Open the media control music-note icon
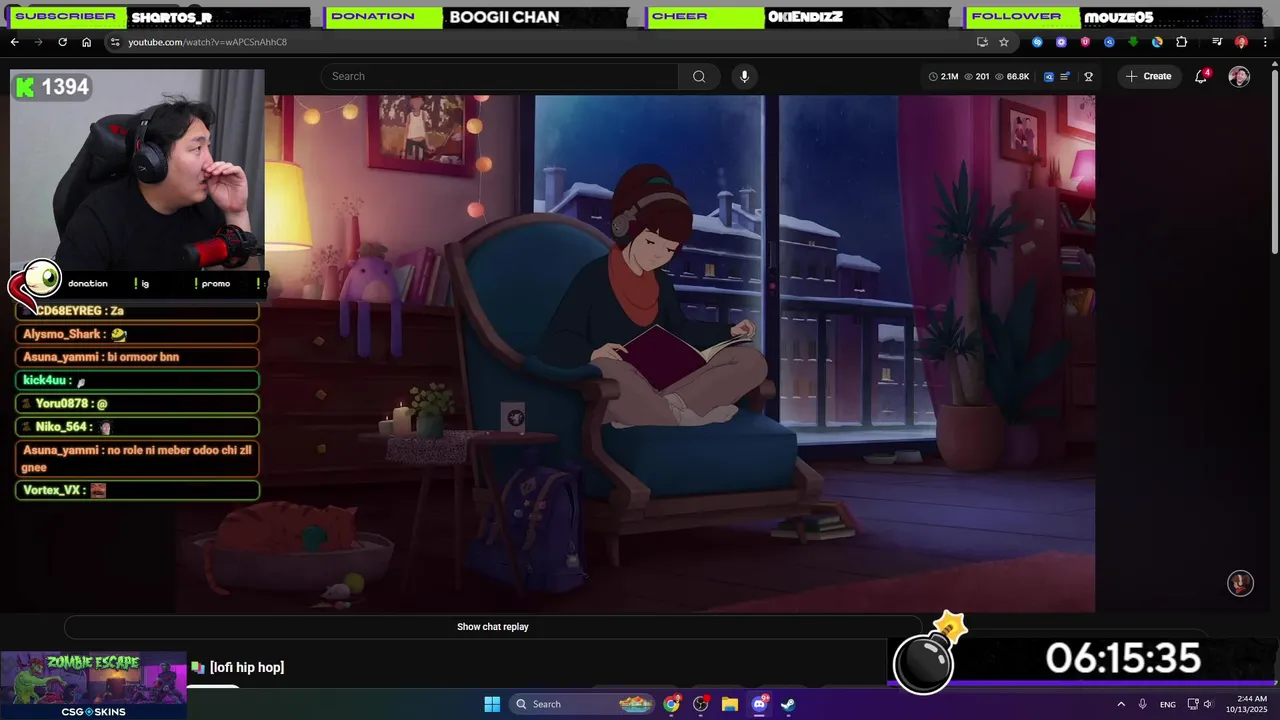This screenshot has height=720, width=1280. pyautogui.click(x=1217, y=42)
